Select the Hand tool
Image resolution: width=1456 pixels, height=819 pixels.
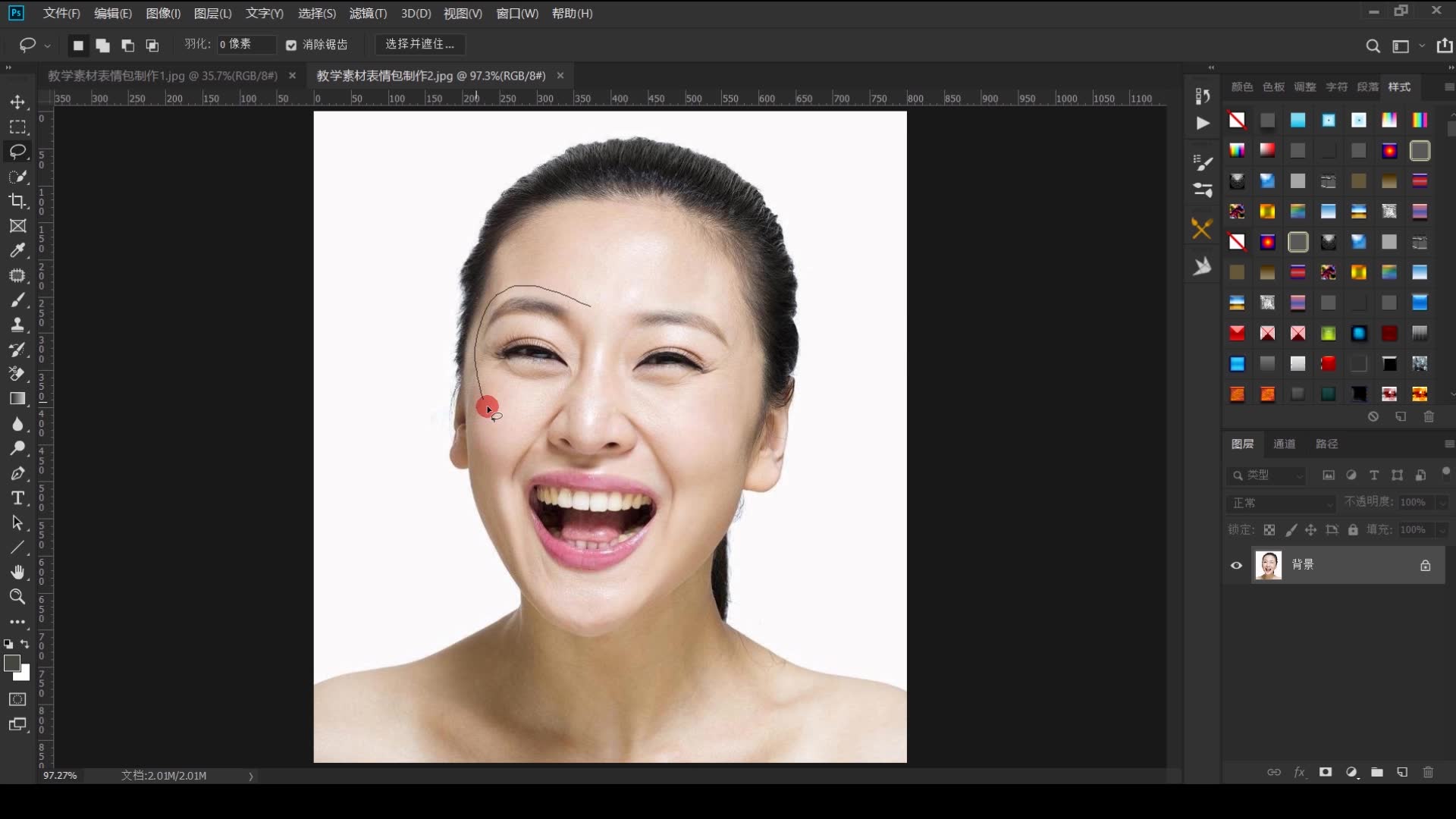tap(17, 572)
